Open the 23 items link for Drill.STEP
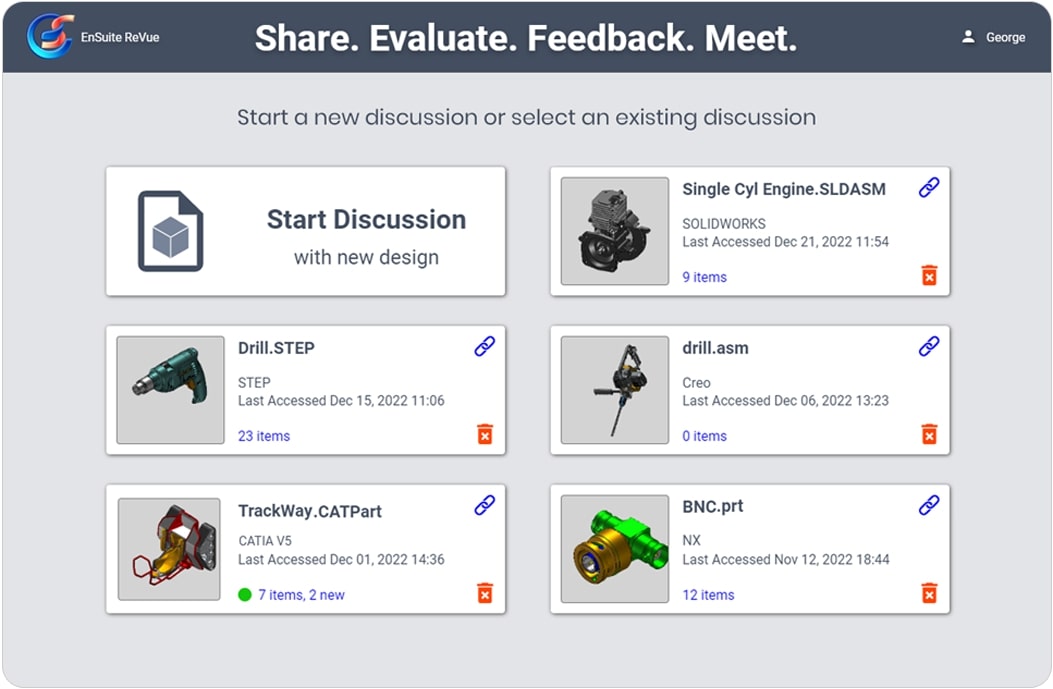Image resolution: width=1053 pixels, height=689 pixels. click(264, 436)
